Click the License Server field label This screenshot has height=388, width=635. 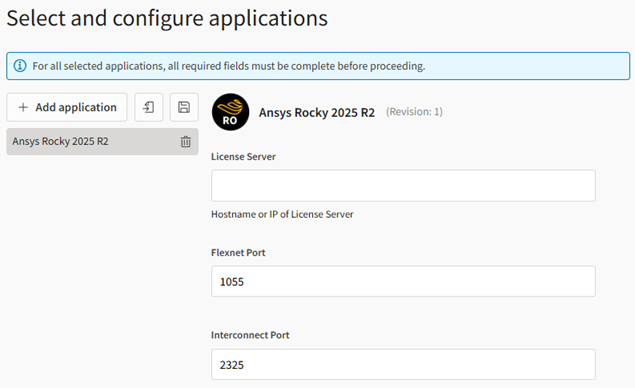[x=243, y=157]
